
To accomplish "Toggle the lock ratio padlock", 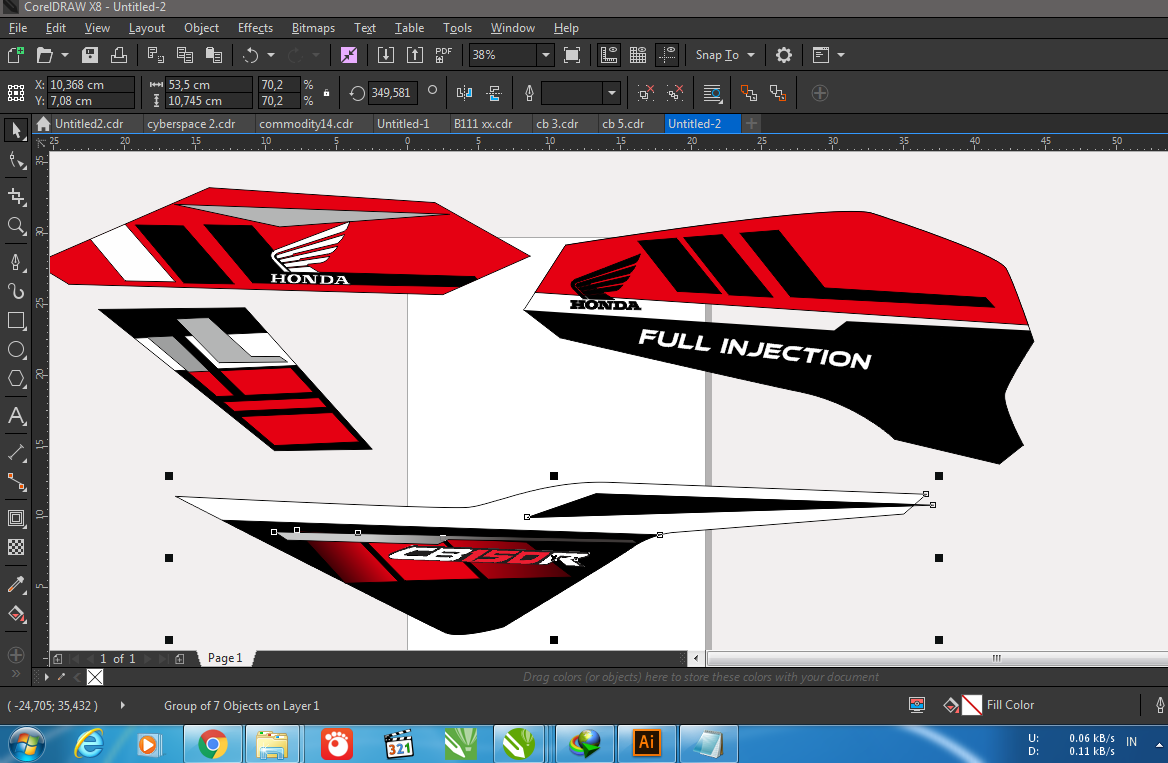I will (x=326, y=93).
